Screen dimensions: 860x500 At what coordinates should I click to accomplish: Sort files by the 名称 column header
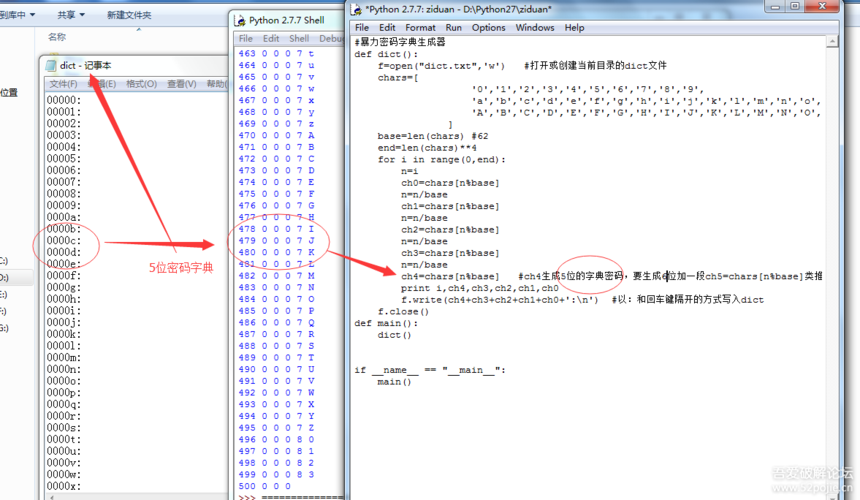[57, 37]
